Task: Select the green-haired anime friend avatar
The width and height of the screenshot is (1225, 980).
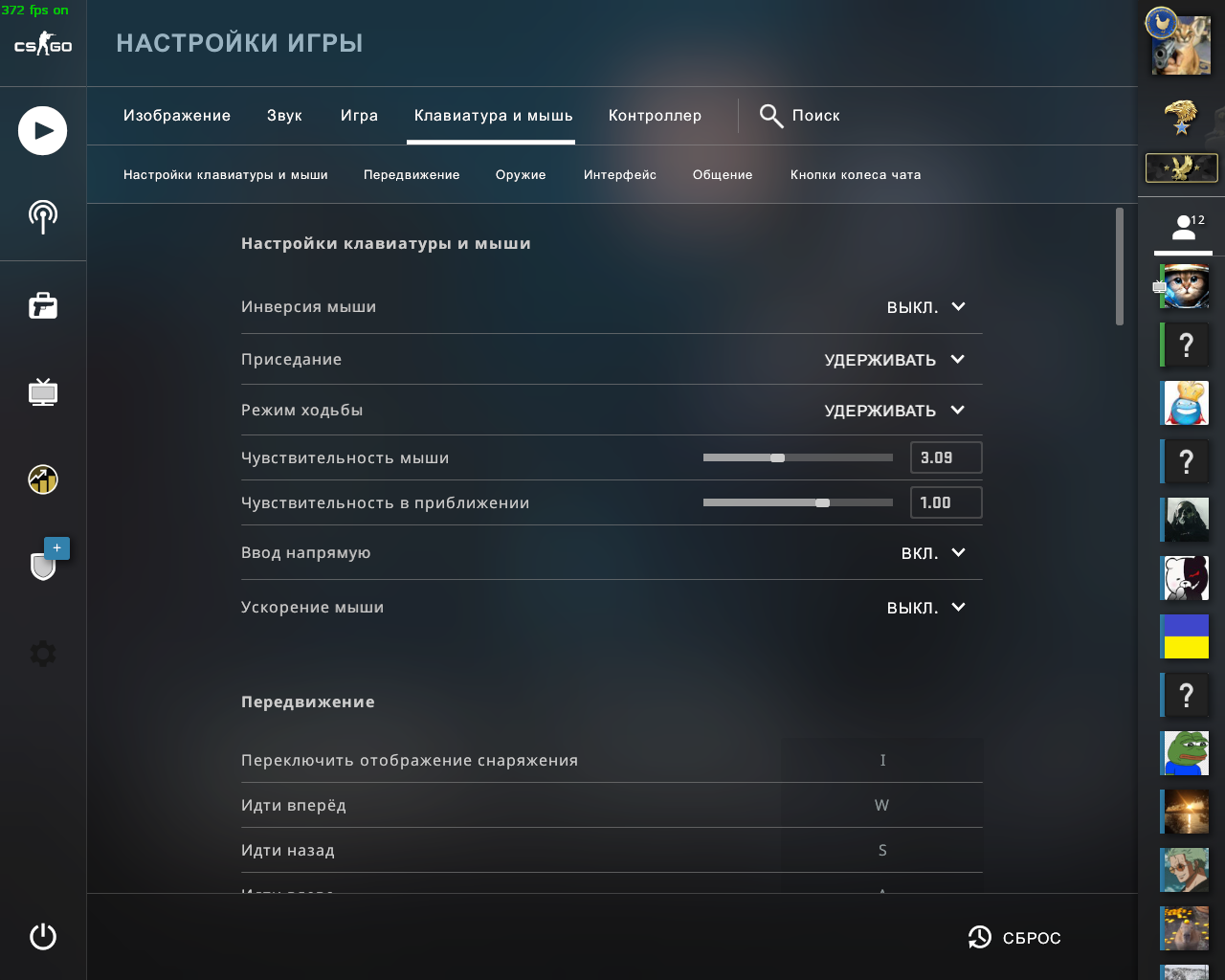Action: 1185,870
